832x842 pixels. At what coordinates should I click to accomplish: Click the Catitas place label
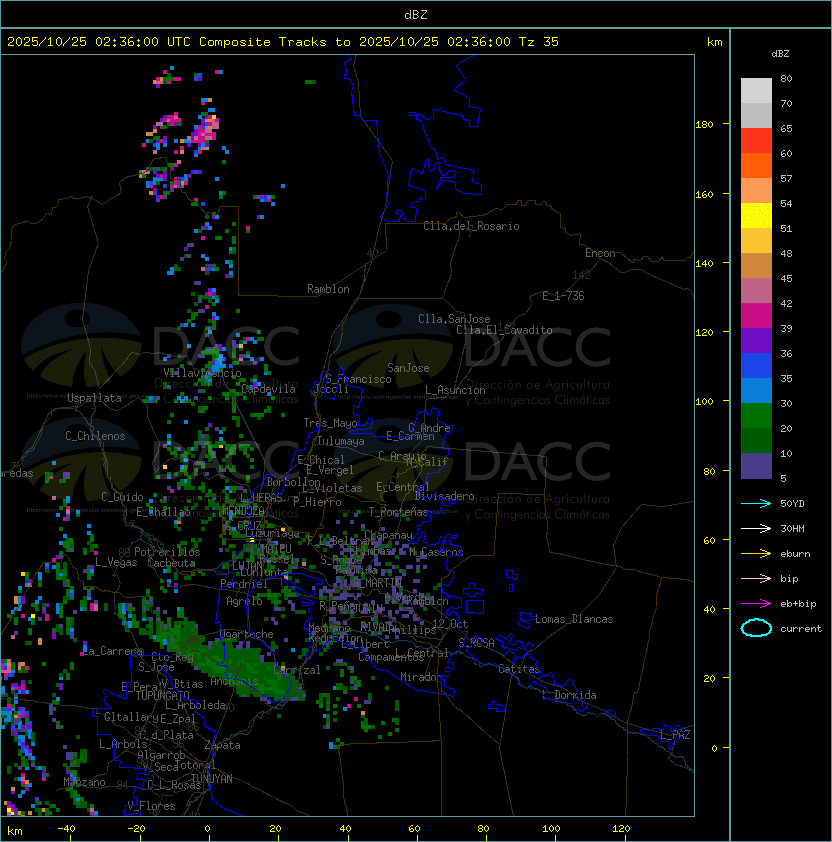[519, 669]
